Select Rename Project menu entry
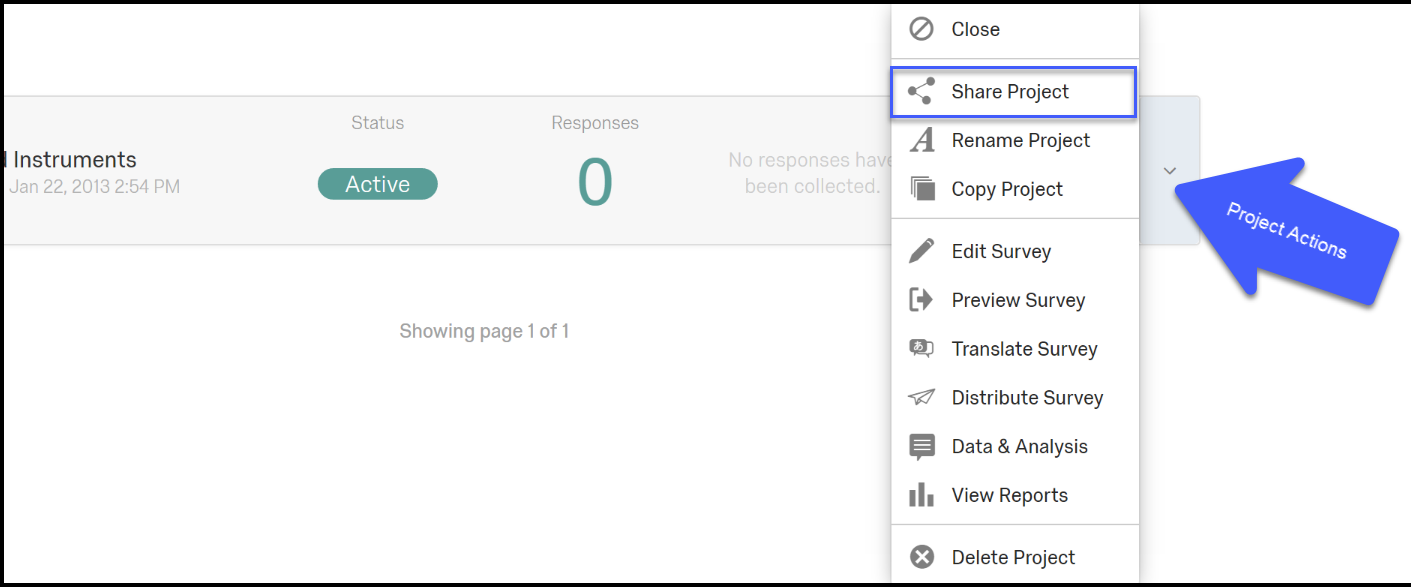This screenshot has width=1411, height=587. coord(1020,141)
